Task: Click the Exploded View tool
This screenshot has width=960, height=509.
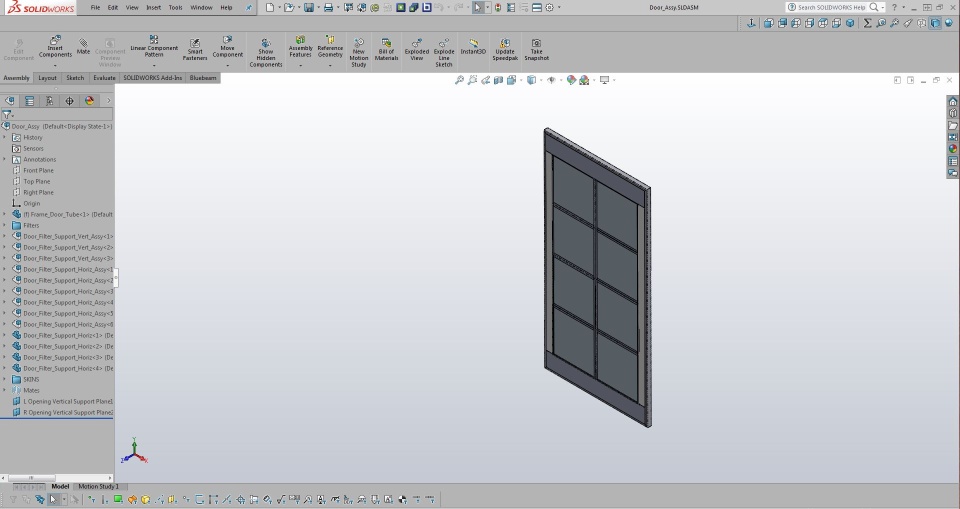Action: click(416, 49)
